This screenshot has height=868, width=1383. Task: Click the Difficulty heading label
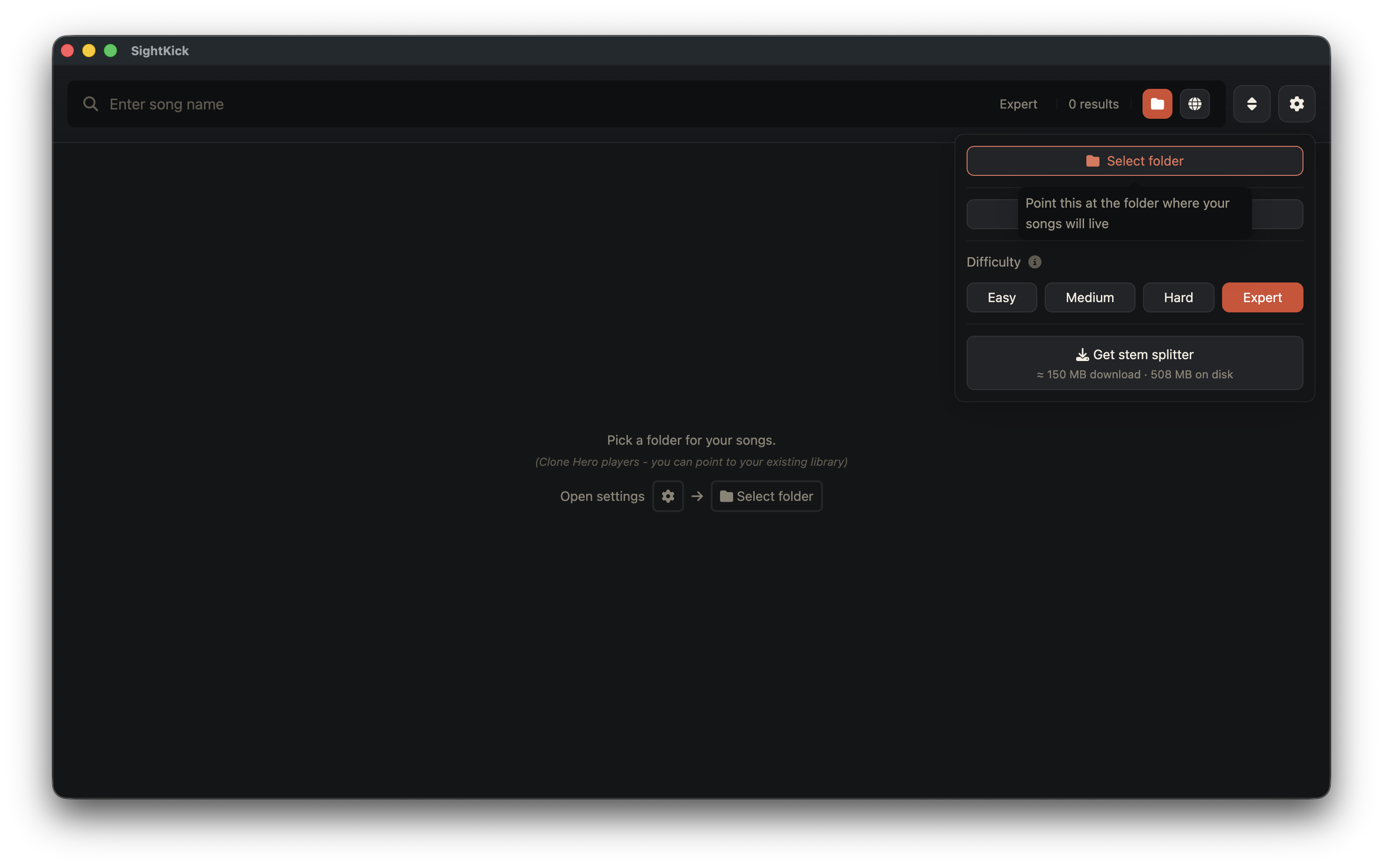coord(993,262)
